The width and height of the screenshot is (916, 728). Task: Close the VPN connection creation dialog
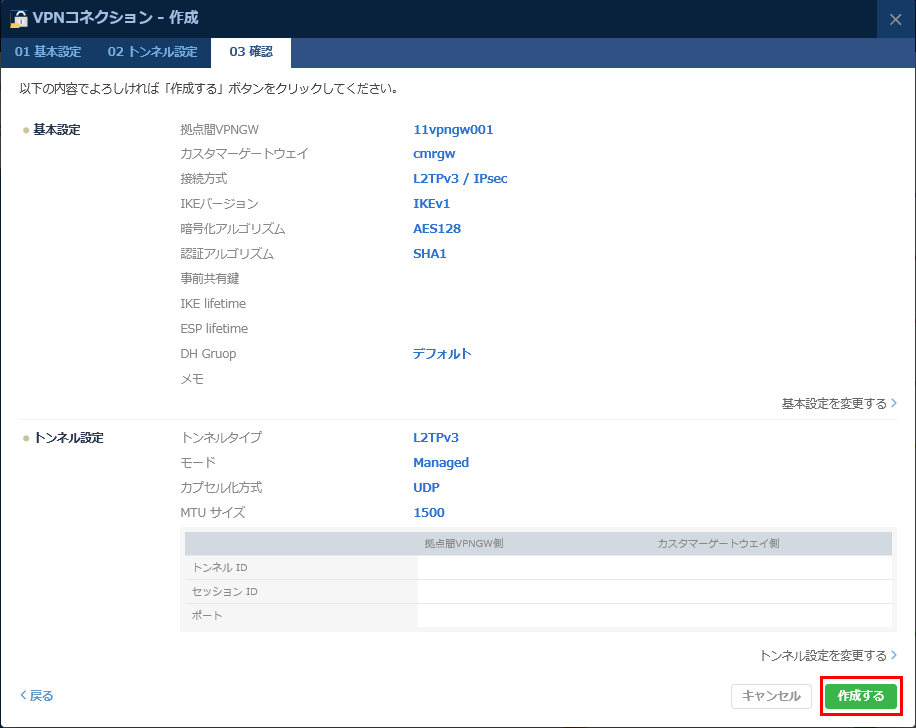point(895,18)
